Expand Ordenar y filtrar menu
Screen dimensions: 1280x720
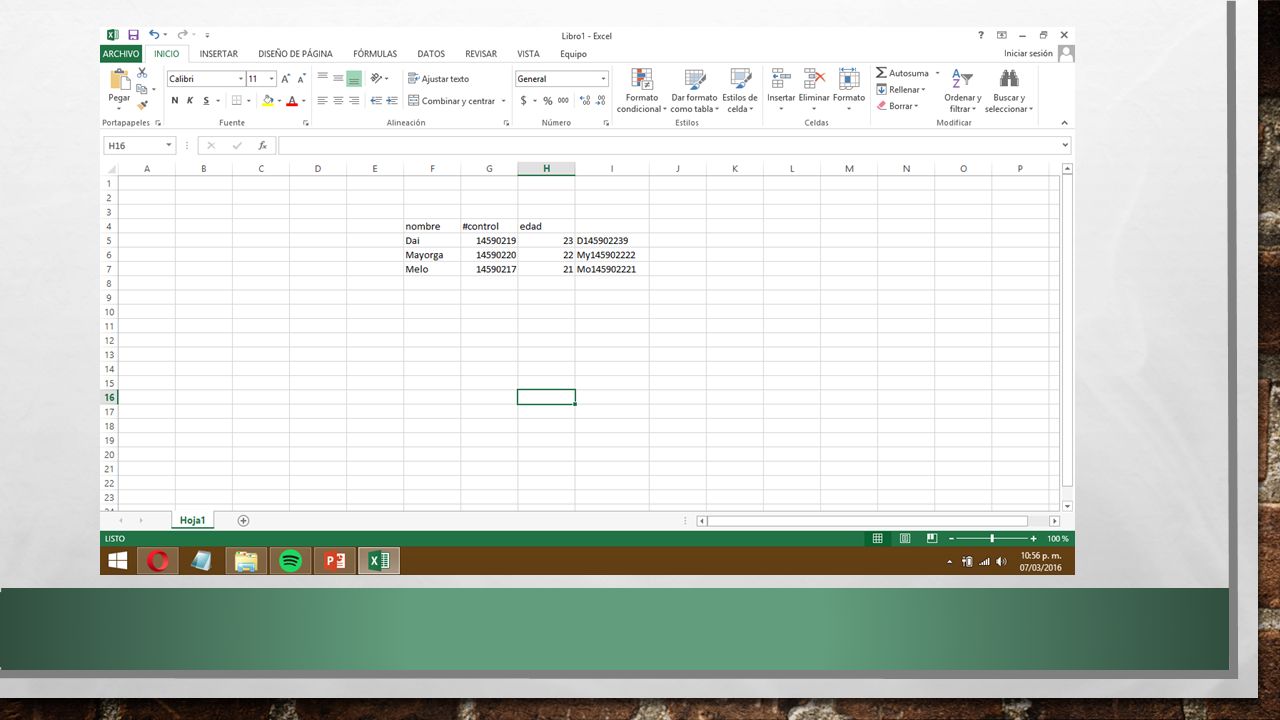pyautogui.click(x=962, y=90)
